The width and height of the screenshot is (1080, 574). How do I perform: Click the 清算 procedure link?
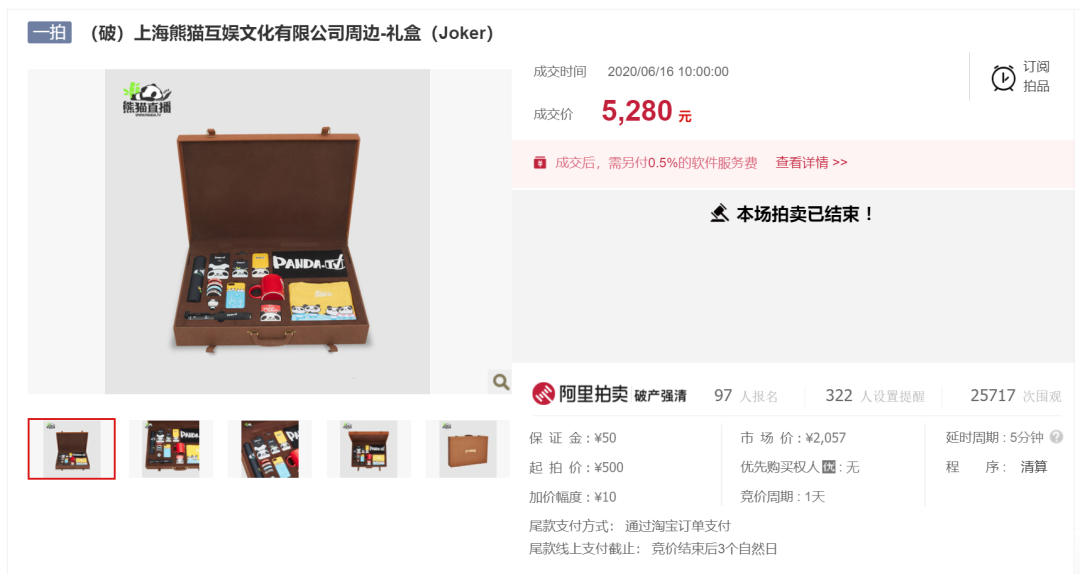pos(1034,467)
